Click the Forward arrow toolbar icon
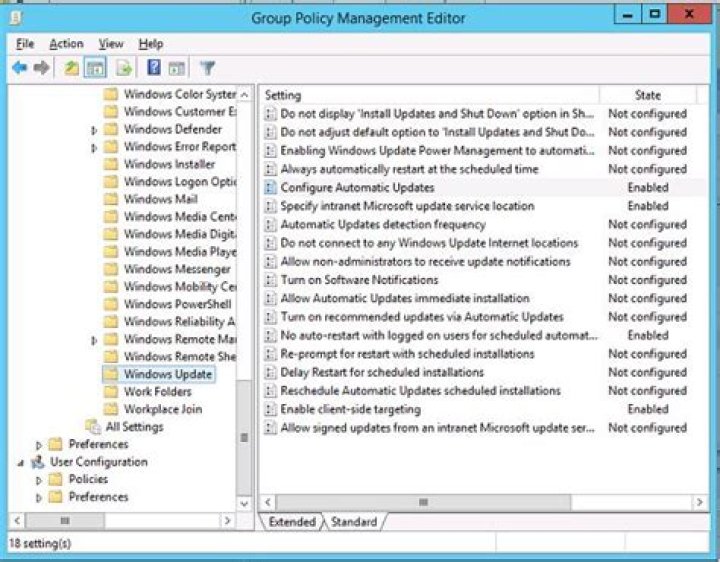This screenshot has width=720, height=562. coord(41,68)
